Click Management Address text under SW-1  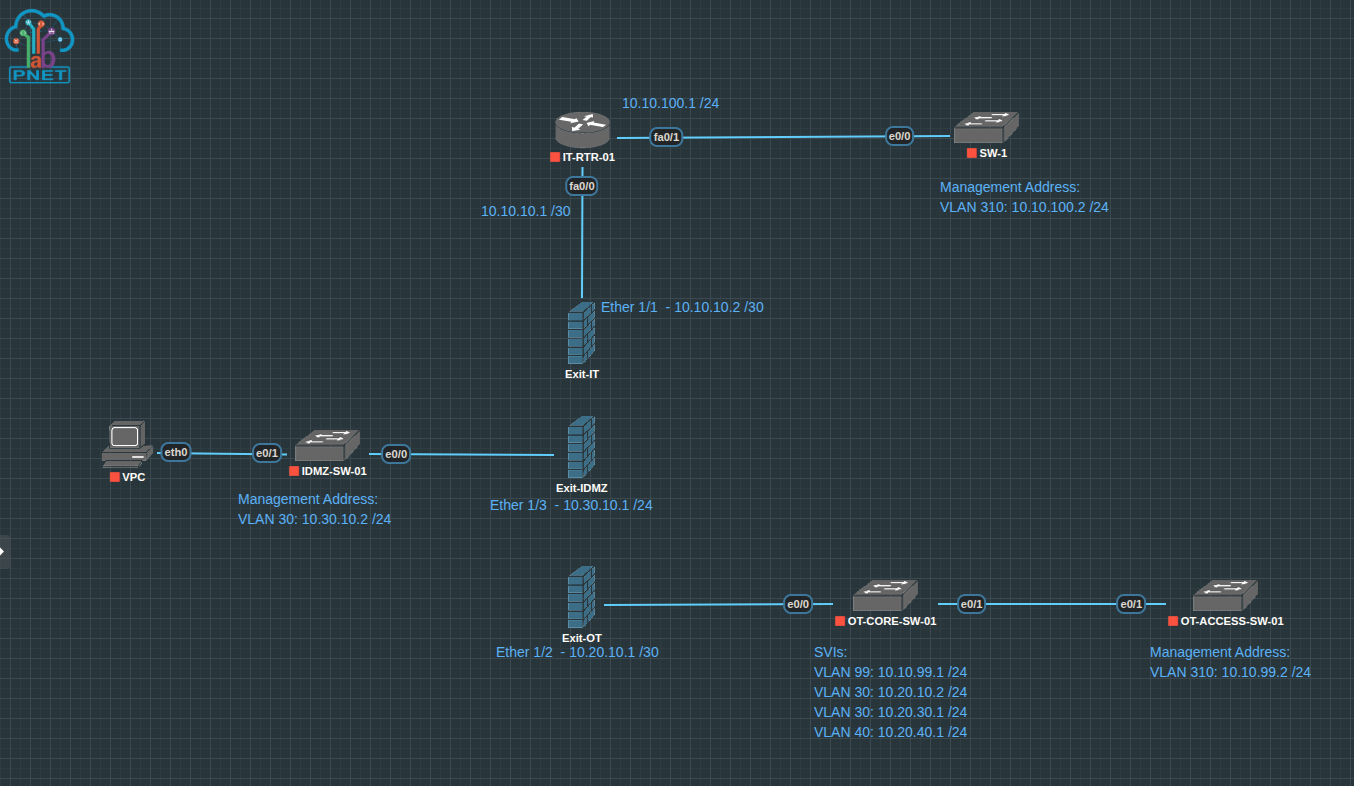coord(1010,187)
